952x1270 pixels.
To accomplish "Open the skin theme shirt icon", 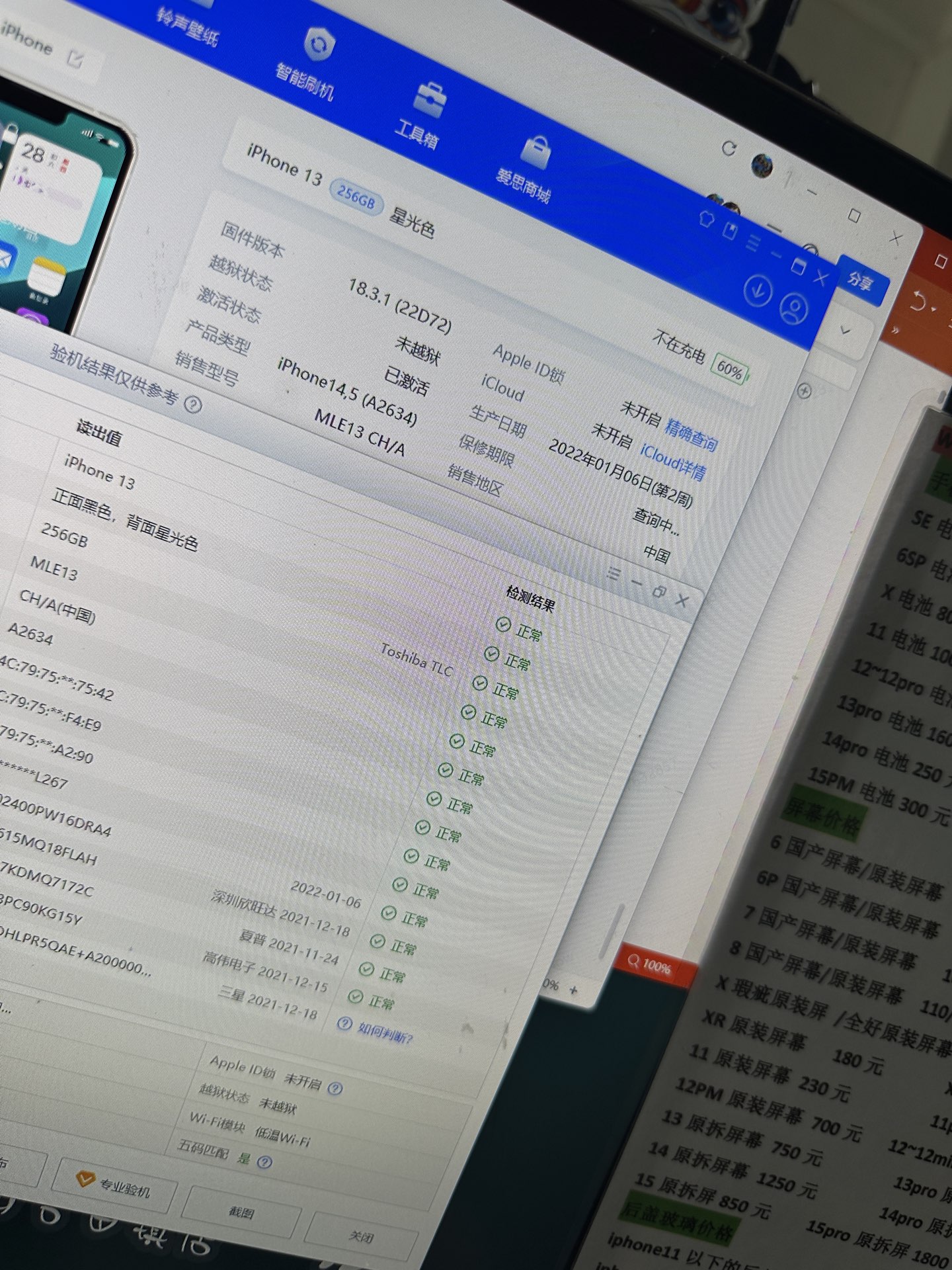I will pos(707,218).
